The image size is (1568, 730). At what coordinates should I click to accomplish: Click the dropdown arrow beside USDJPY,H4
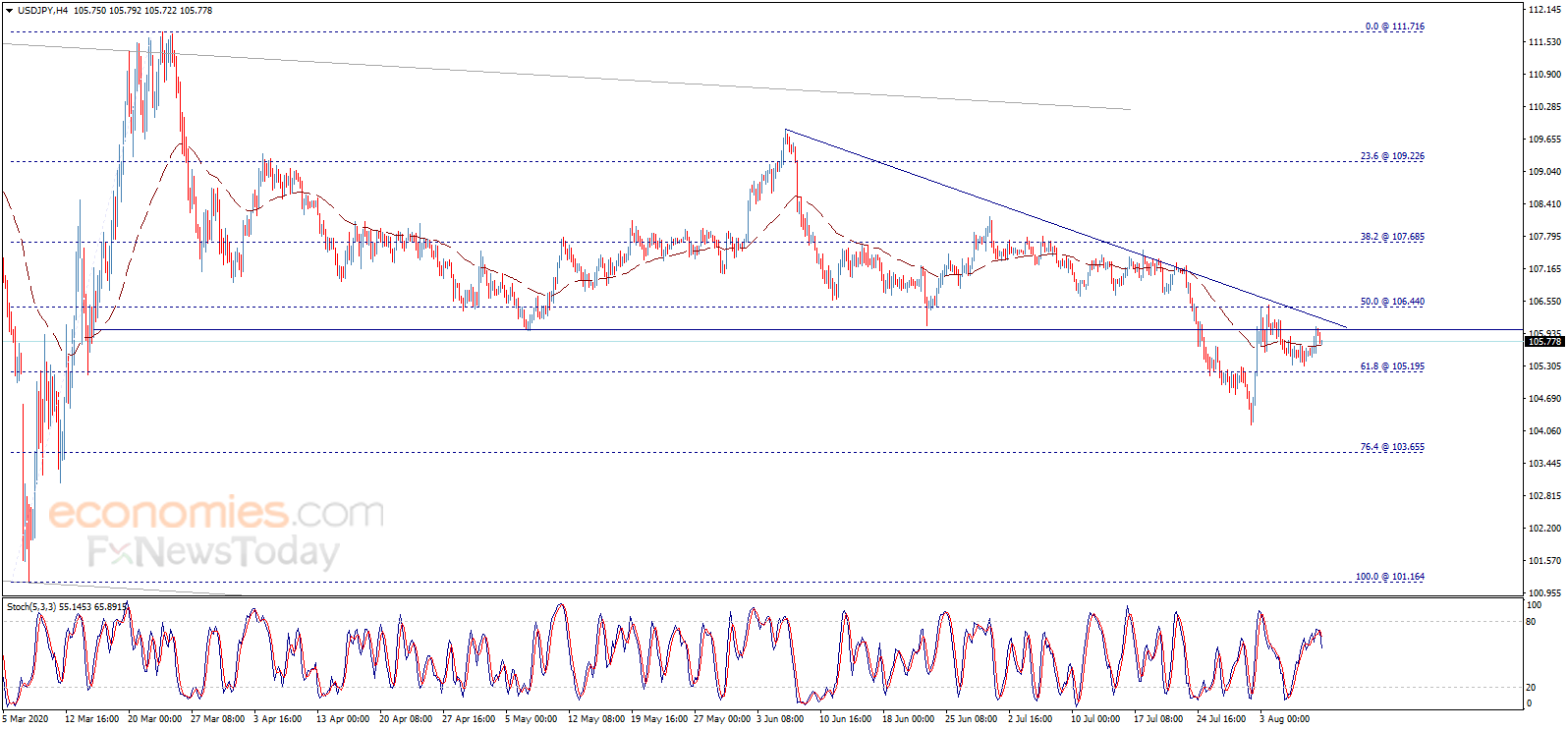tap(9, 11)
